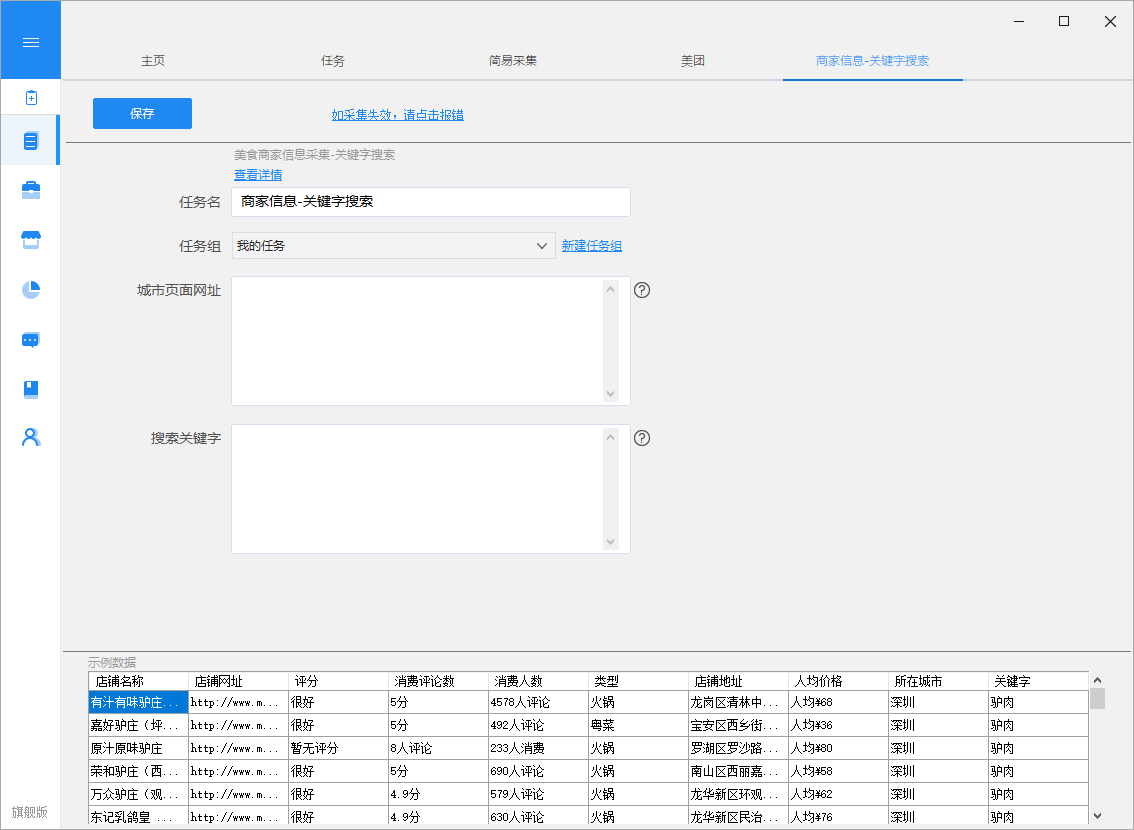Select the 粤菜 type cell
Image resolution: width=1134 pixels, height=830 pixels.
[x=638, y=725]
